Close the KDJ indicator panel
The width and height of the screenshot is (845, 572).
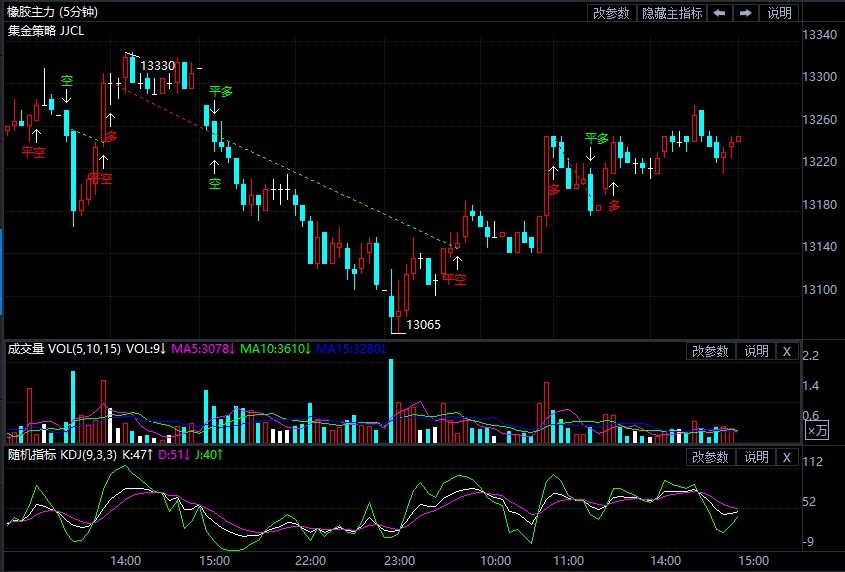pos(786,457)
